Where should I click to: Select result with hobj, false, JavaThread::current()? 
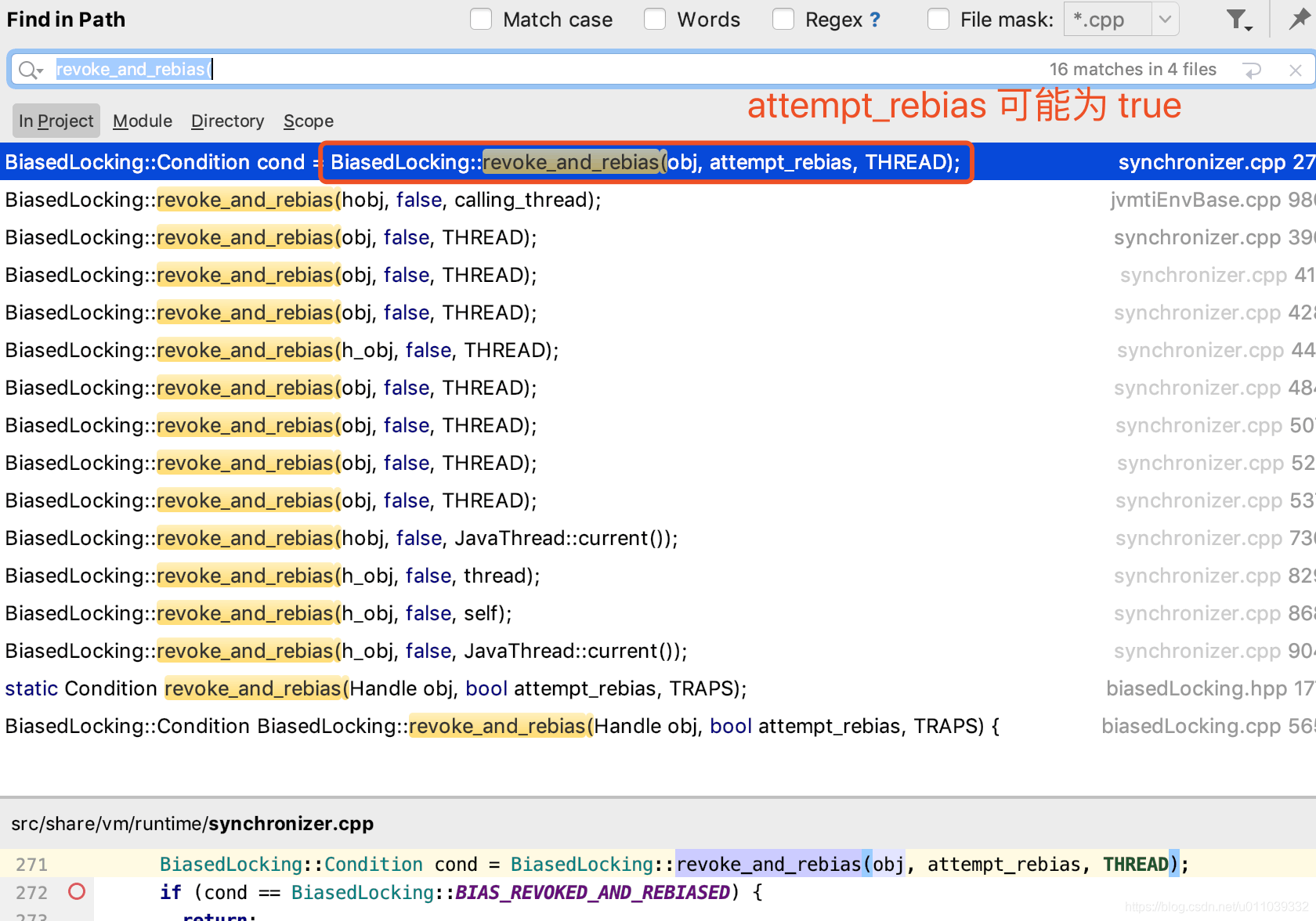coord(658,538)
